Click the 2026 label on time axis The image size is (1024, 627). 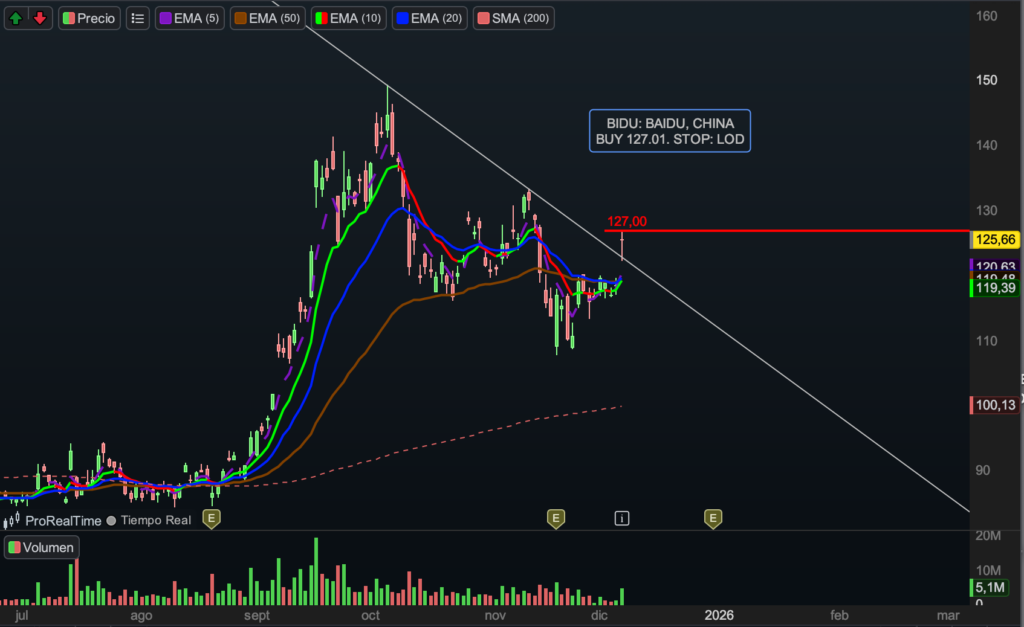pyautogui.click(x=719, y=614)
